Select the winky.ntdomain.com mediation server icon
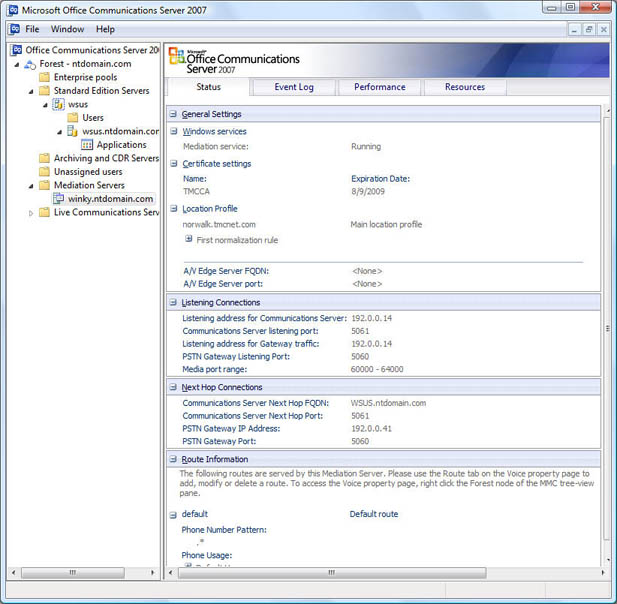This screenshot has width=617, height=604. 58,198
